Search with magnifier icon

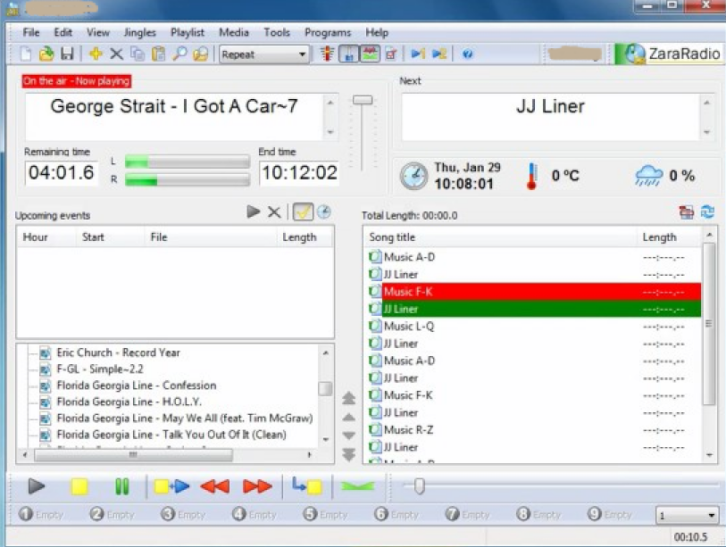180,54
